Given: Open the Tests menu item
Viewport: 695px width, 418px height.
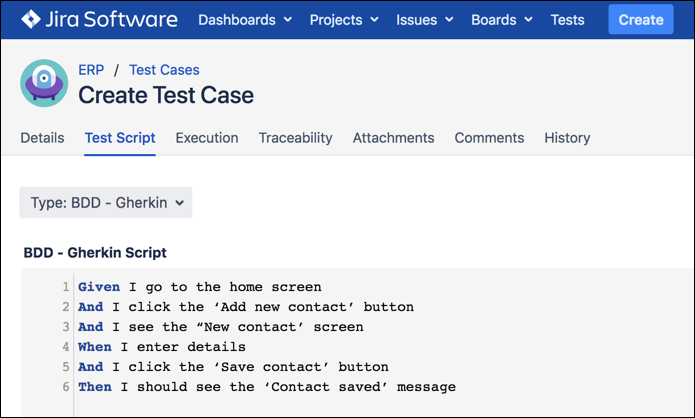Looking at the screenshot, I should pos(567,20).
